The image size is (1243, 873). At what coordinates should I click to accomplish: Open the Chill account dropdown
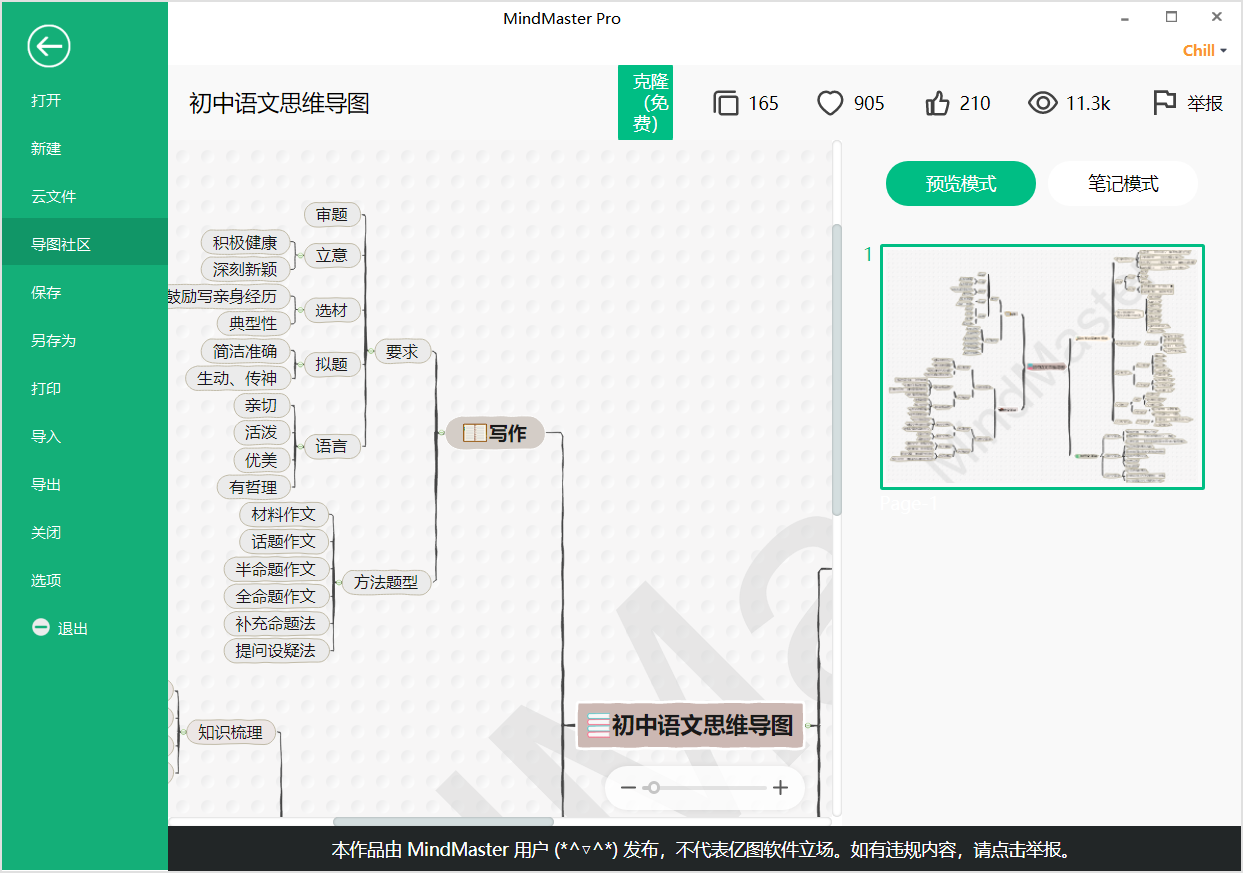pos(1205,51)
